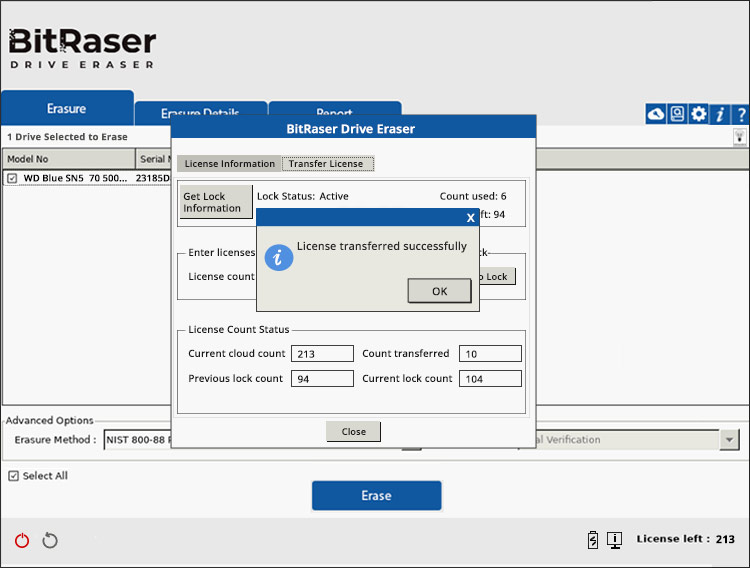Click OK on the success message
The width and height of the screenshot is (750, 568).
pyautogui.click(x=439, y=291)
